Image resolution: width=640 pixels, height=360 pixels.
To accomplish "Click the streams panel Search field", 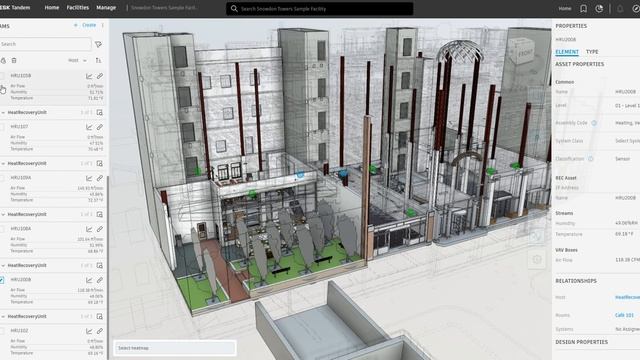I will [46, 44].
